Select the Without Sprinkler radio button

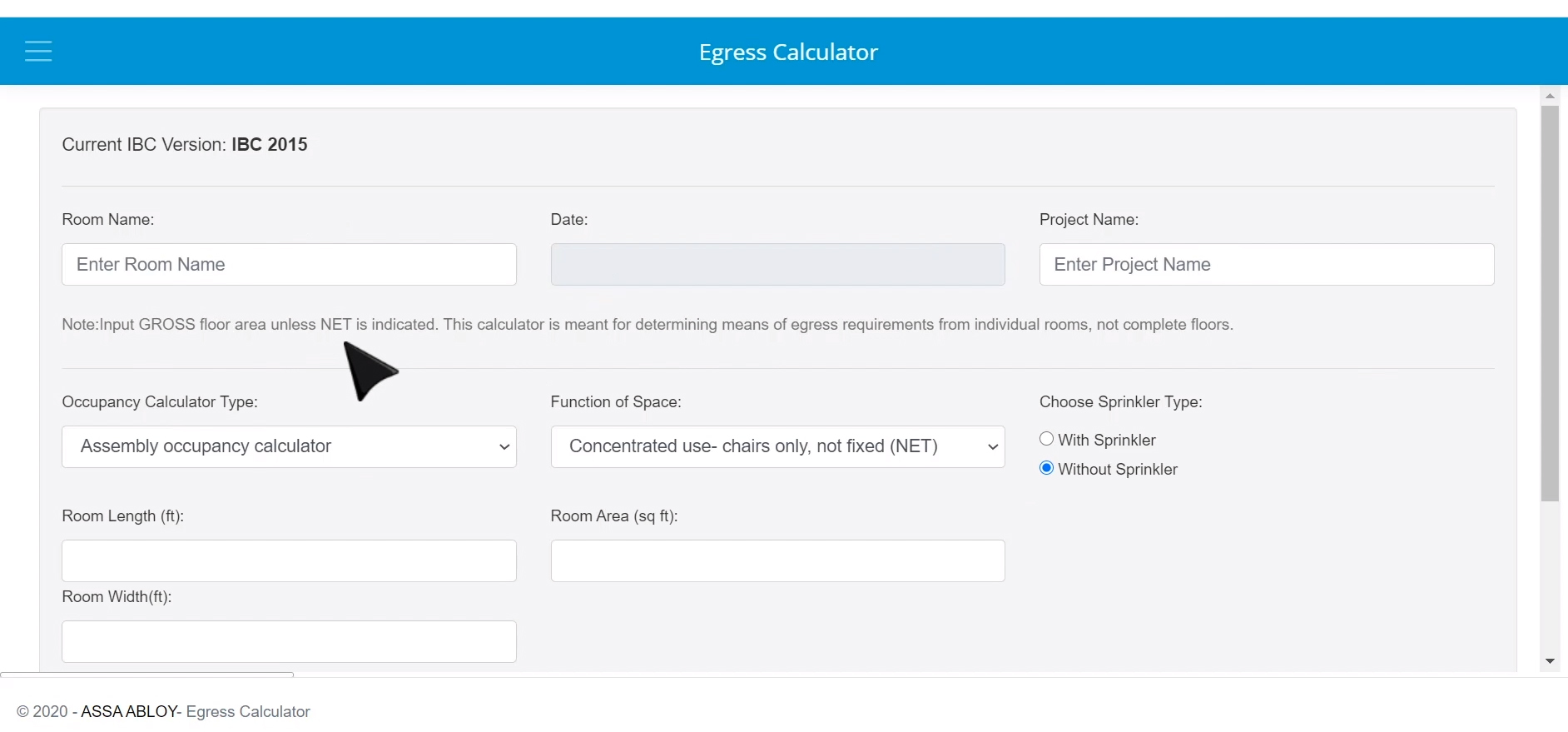[1047, 468]
